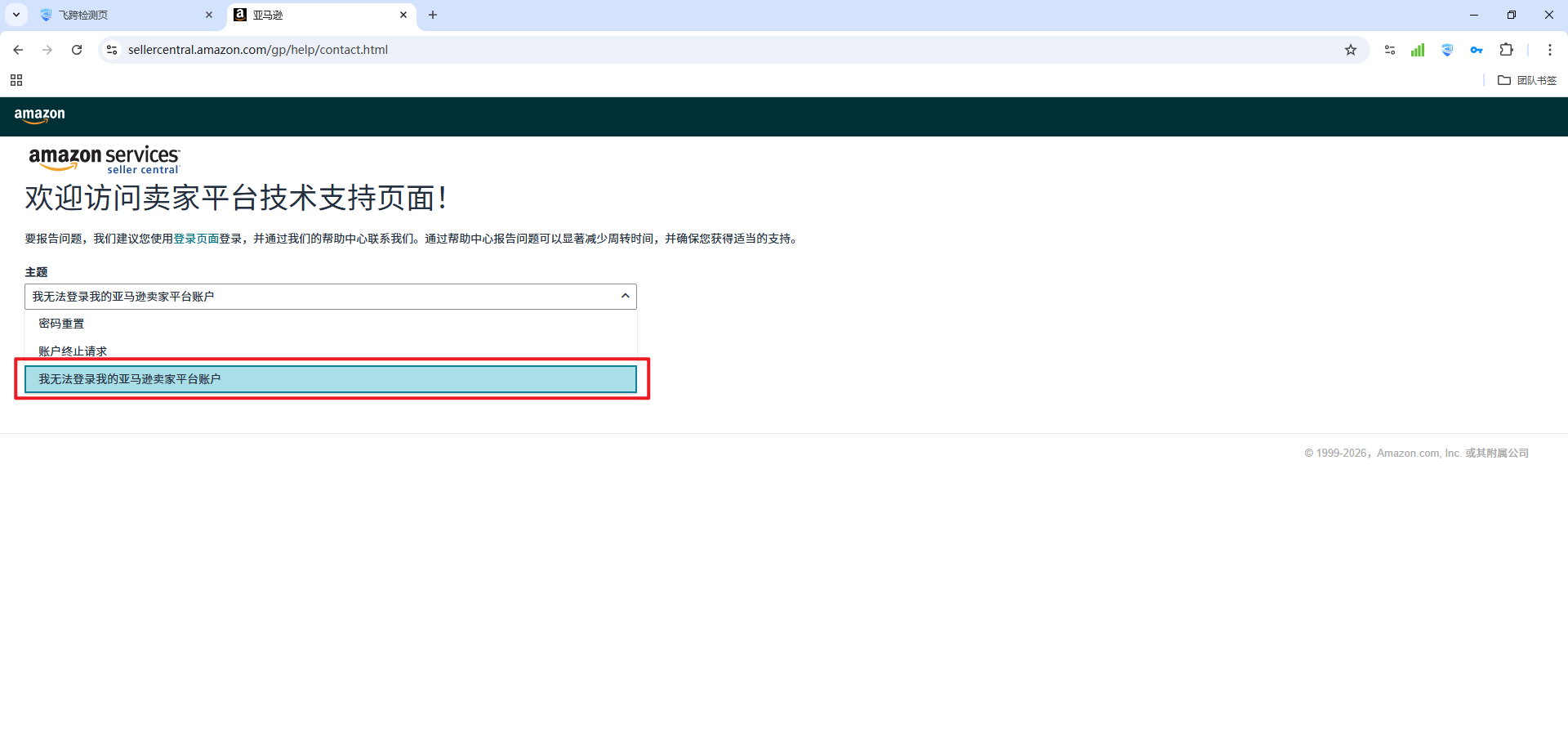
Task: Click the 欢迎访问卖家平台技术支持页面 heading
Action: (x=236, y=198)
